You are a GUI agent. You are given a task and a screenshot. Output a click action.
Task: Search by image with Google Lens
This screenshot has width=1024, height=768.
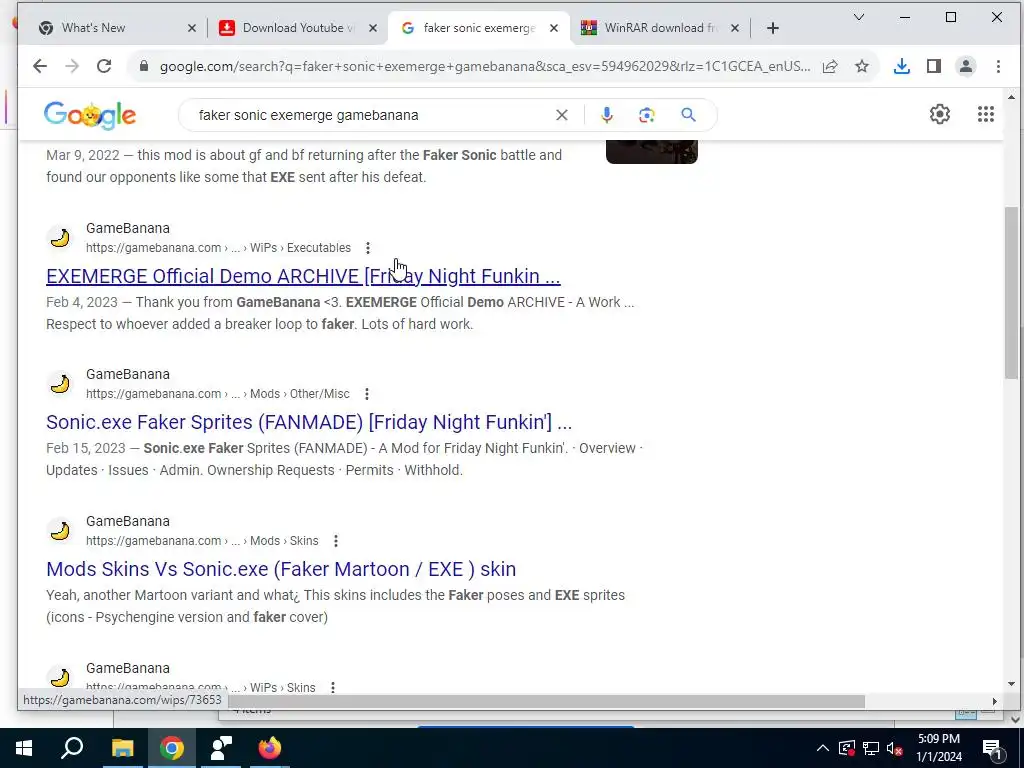click(x=647, y=115)
